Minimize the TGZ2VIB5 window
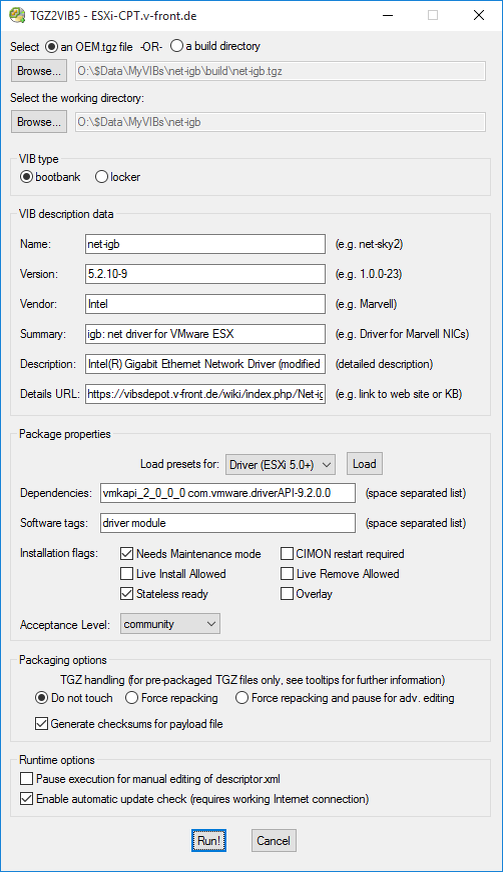 click(387, 16)
